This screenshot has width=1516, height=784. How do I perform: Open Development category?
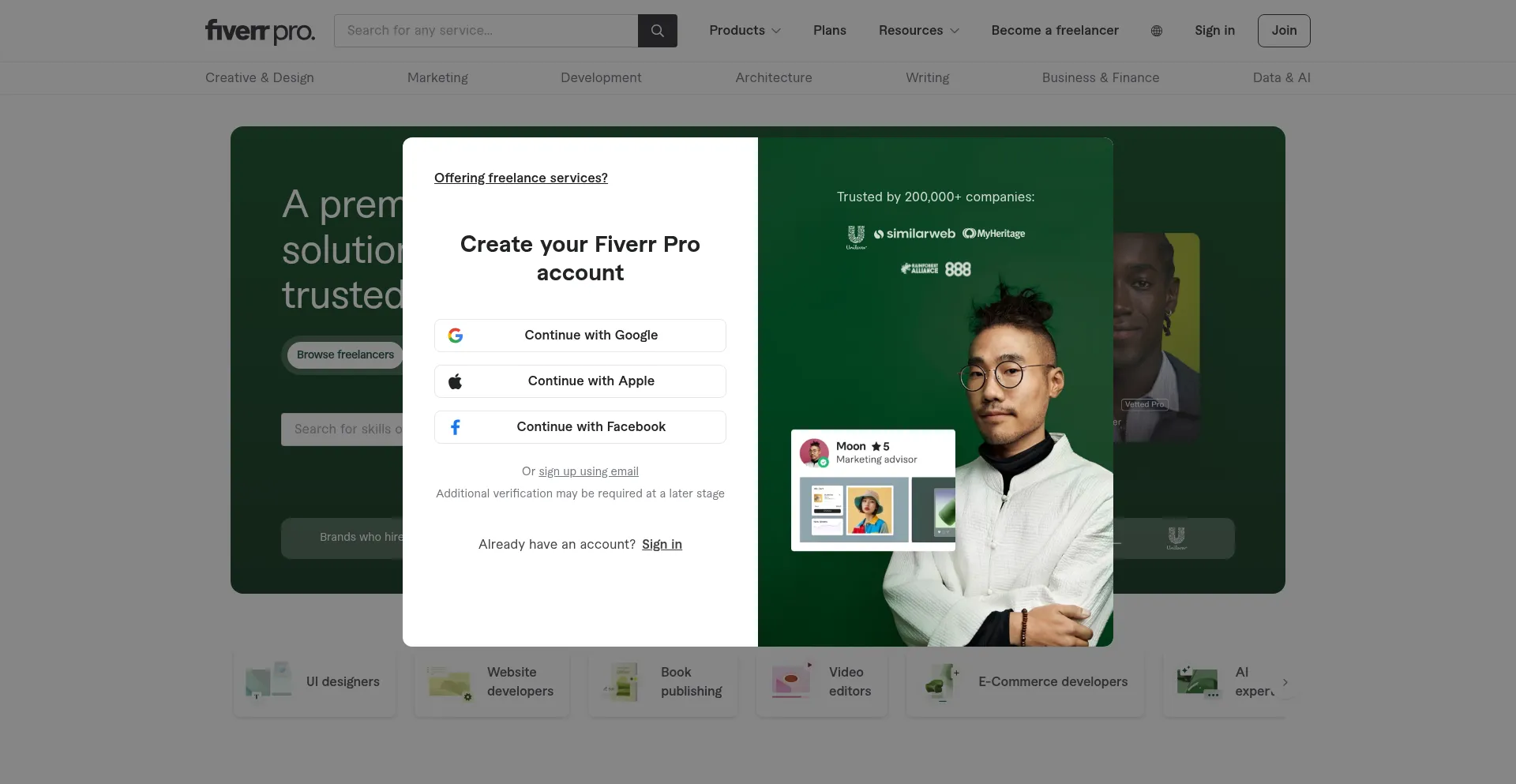pyautogui.click(x=601, y=78)
